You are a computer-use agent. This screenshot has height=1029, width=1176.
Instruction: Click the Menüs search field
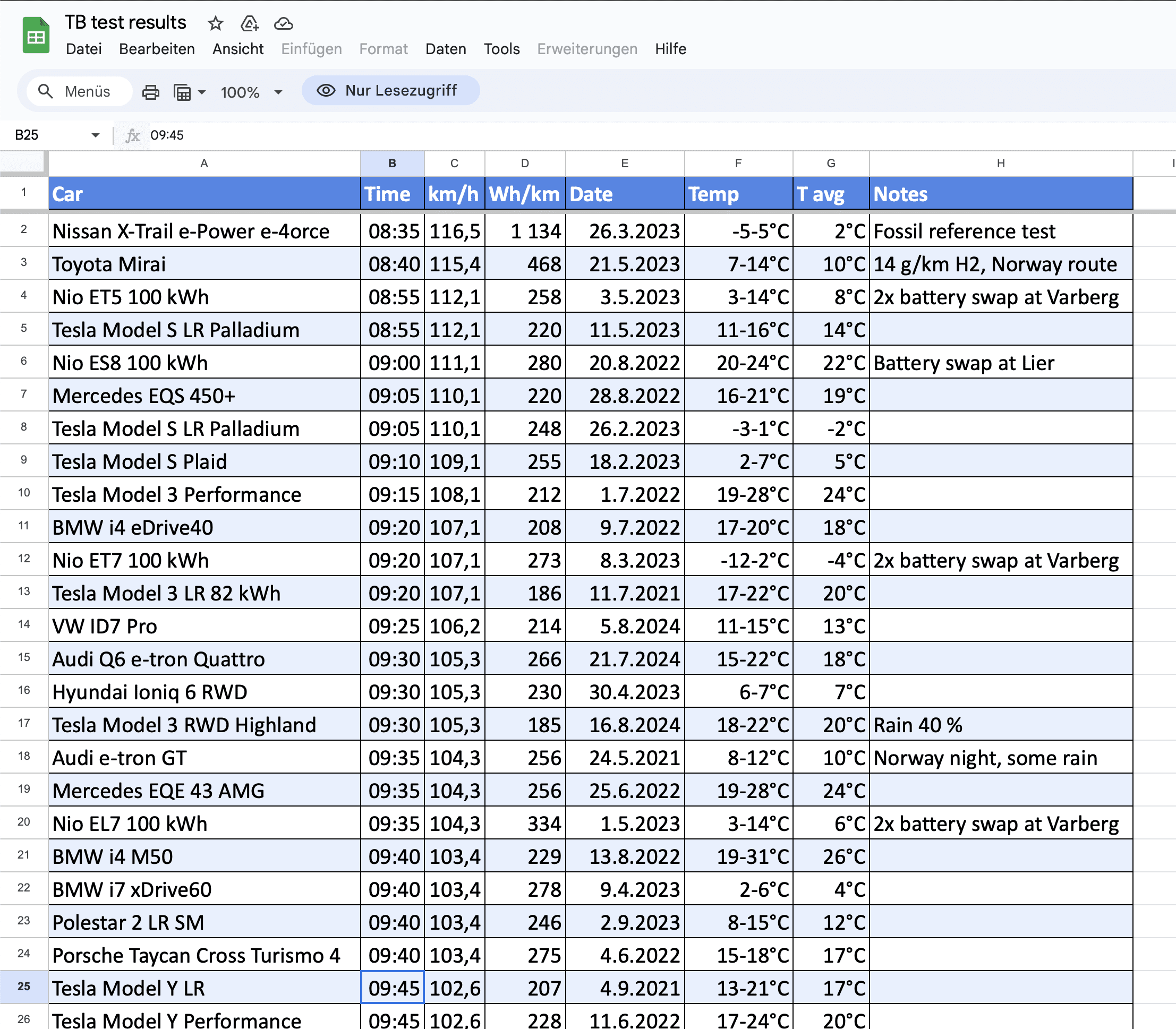click(79, 91)
